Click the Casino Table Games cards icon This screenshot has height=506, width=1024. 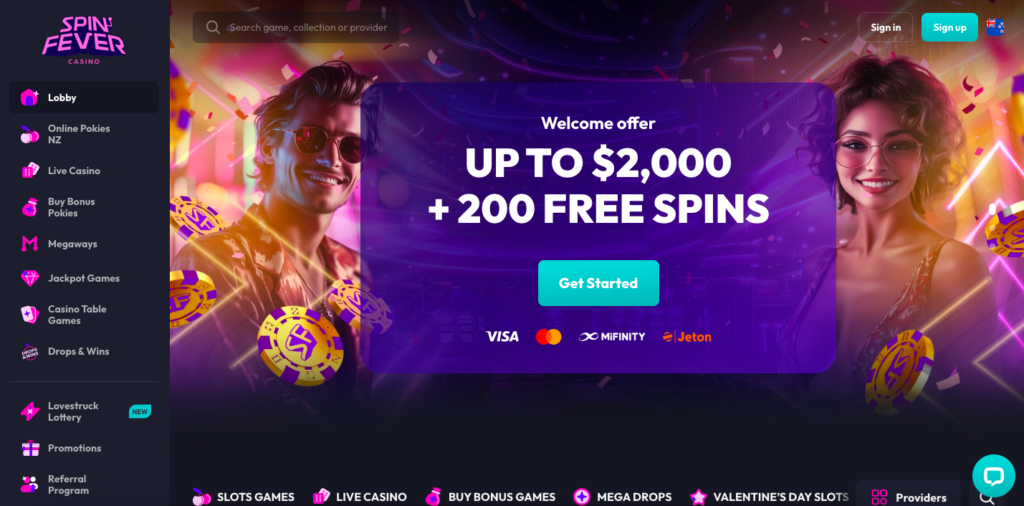(x=29, y=315)
